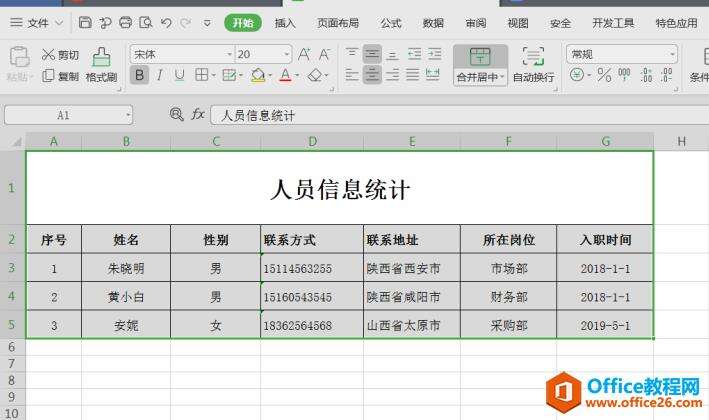Click the Copy (复制) button
The width and height of the screenshot is (709, 420).
(x=61, y=76)
